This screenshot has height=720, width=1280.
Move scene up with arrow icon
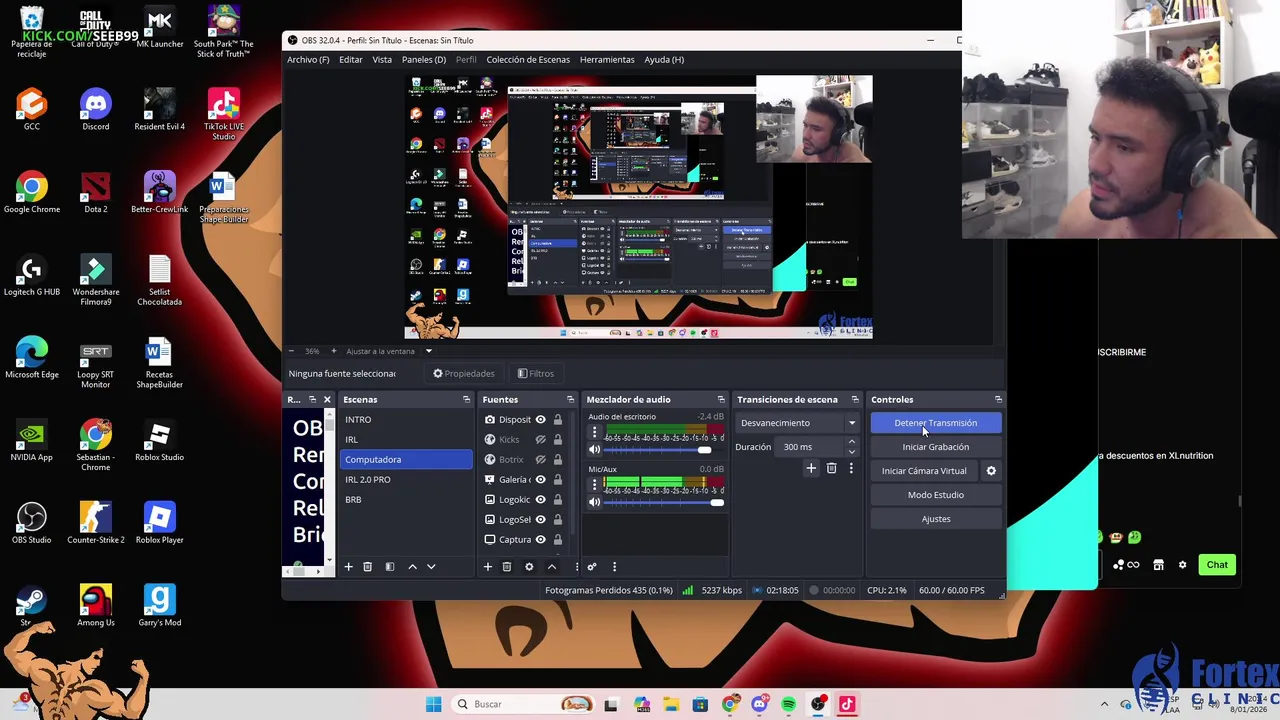point(412,567)
